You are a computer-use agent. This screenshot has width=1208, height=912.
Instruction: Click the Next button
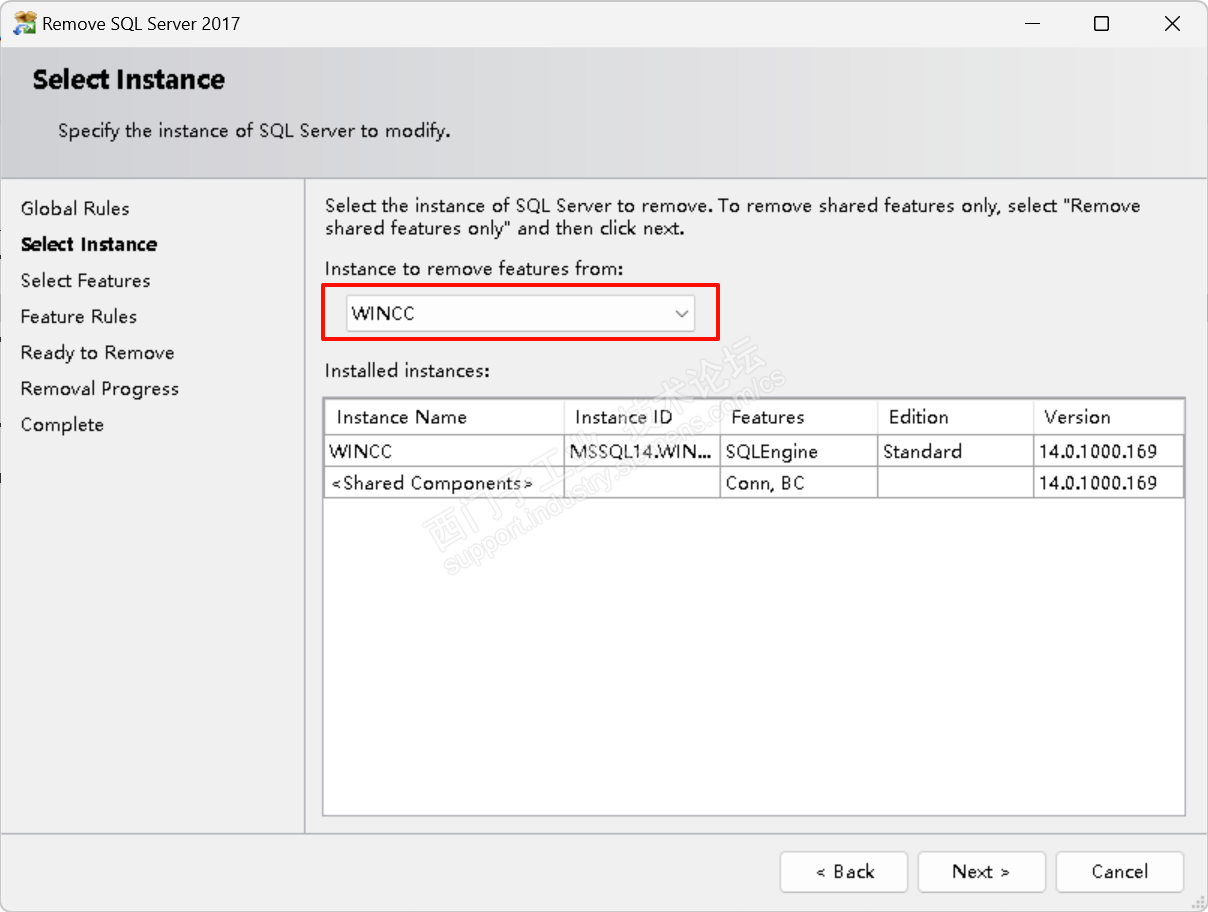(981, 872)
